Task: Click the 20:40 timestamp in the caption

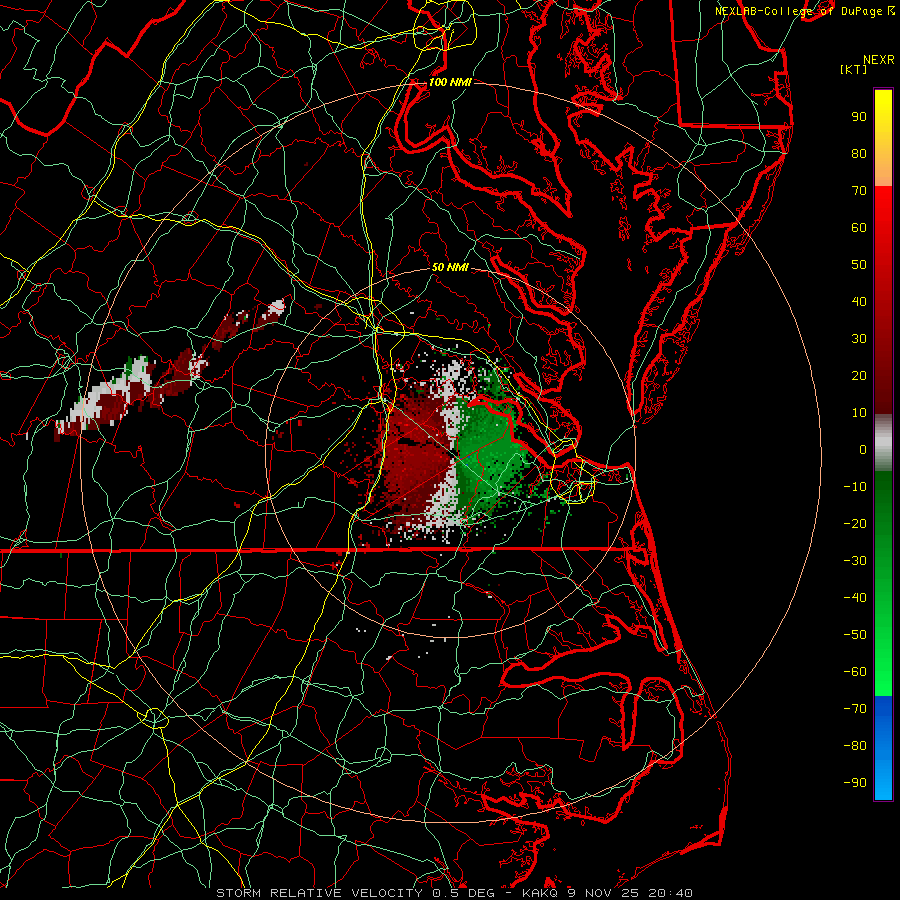Action: tap(670, 893)
